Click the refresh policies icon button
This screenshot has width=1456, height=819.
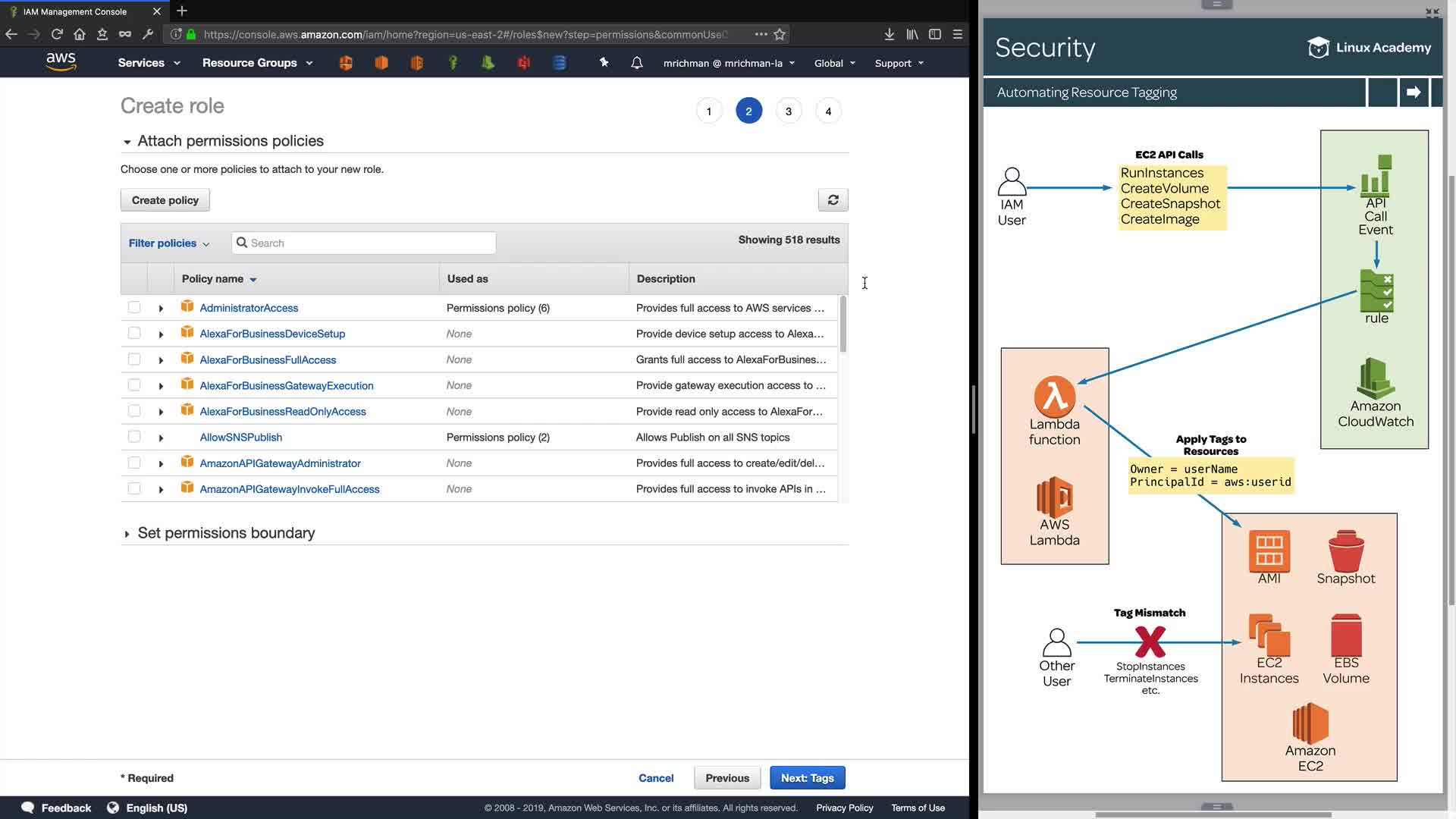(x=833, y=200)
